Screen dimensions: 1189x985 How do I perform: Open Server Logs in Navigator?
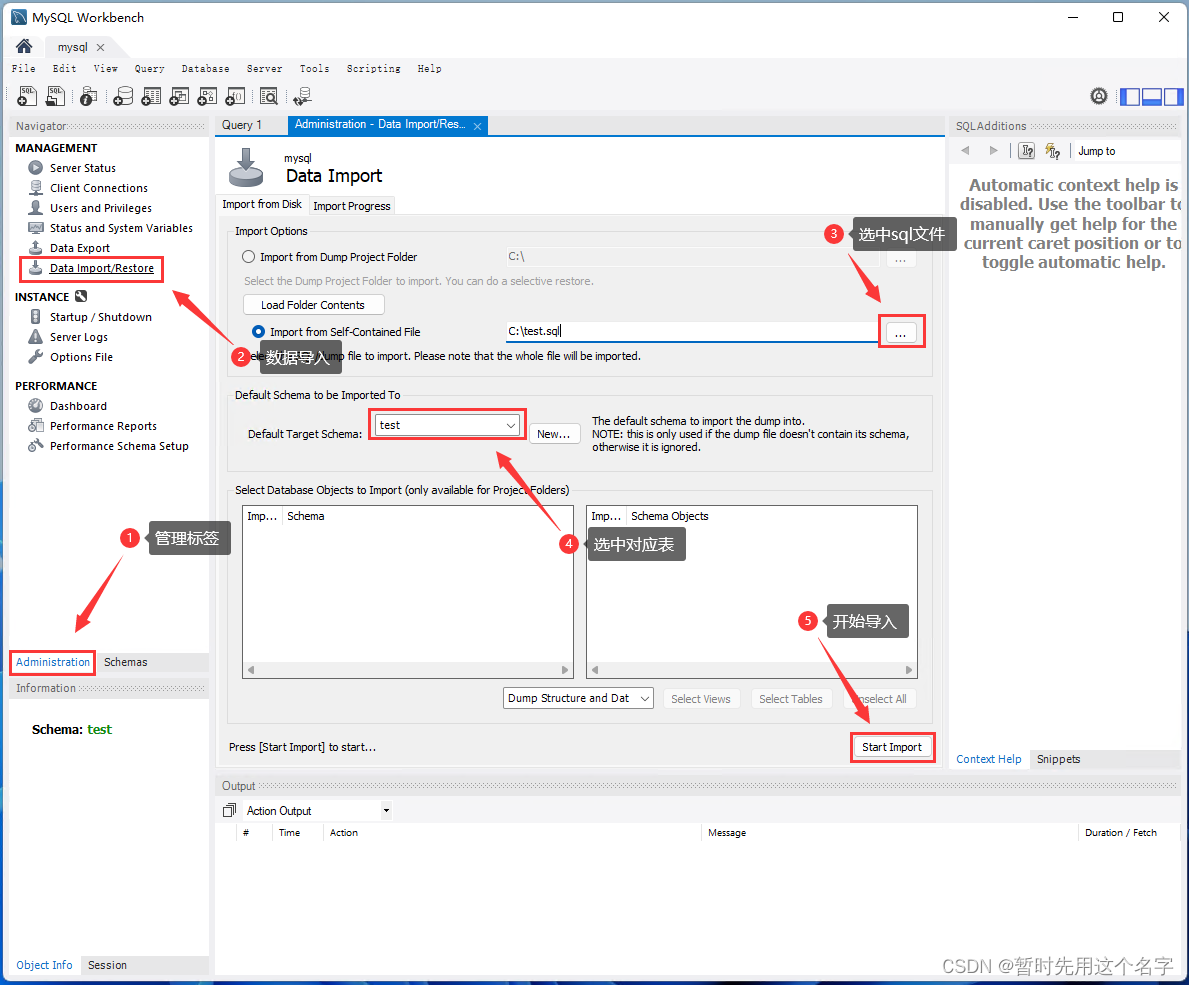point(79,337)
